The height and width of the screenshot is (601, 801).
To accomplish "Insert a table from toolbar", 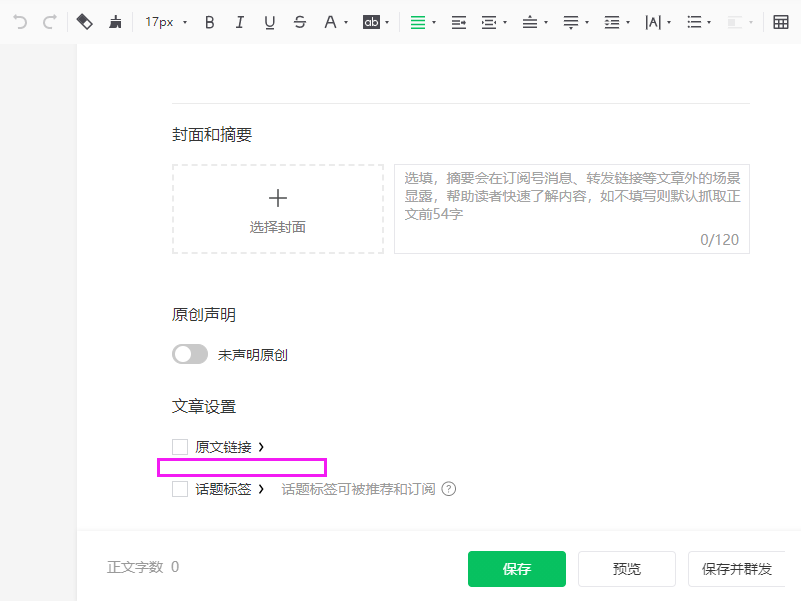I will point(781,22).
